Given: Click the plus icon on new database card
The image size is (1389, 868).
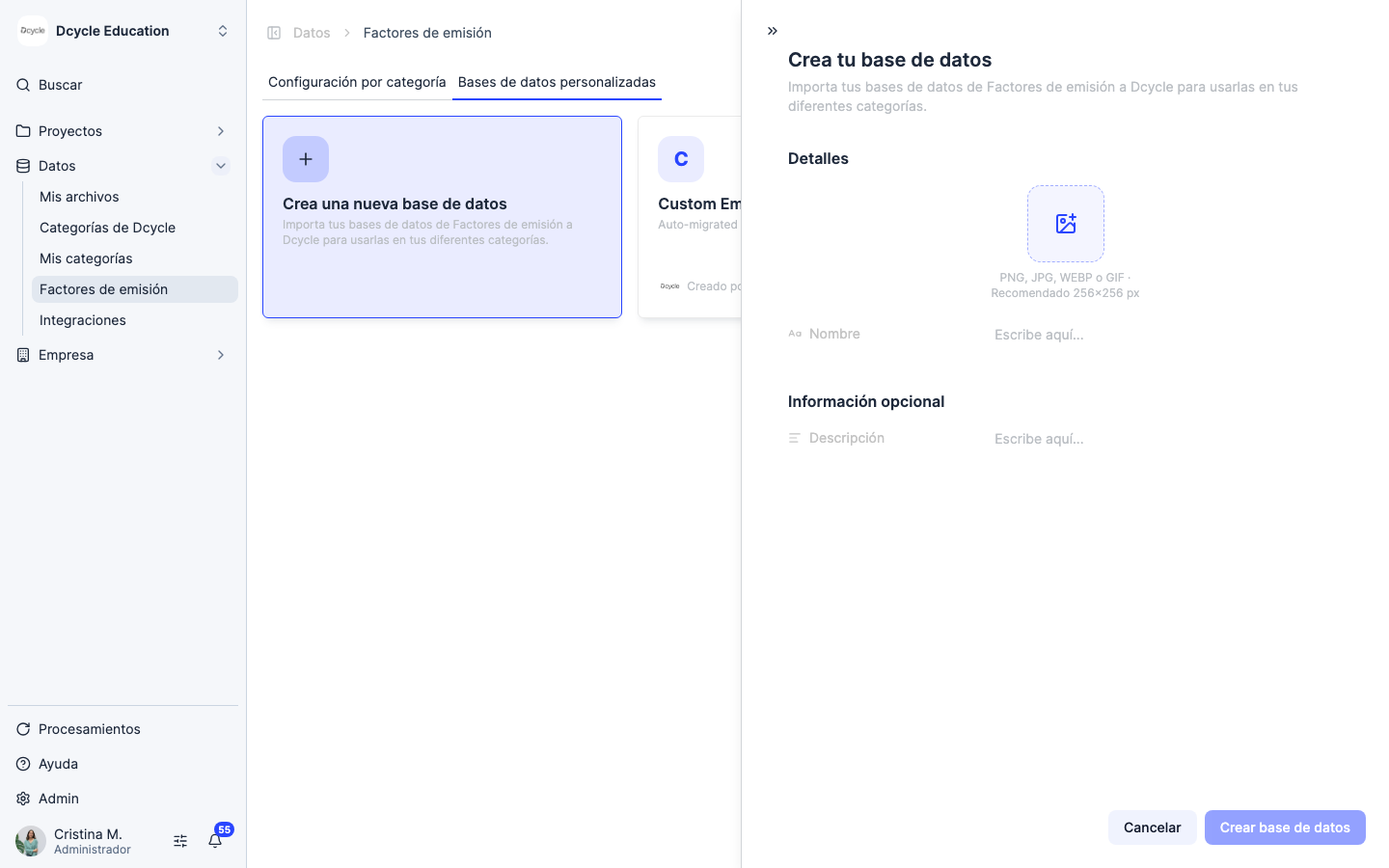Looking at the screenshot, I should click(306, 159).
